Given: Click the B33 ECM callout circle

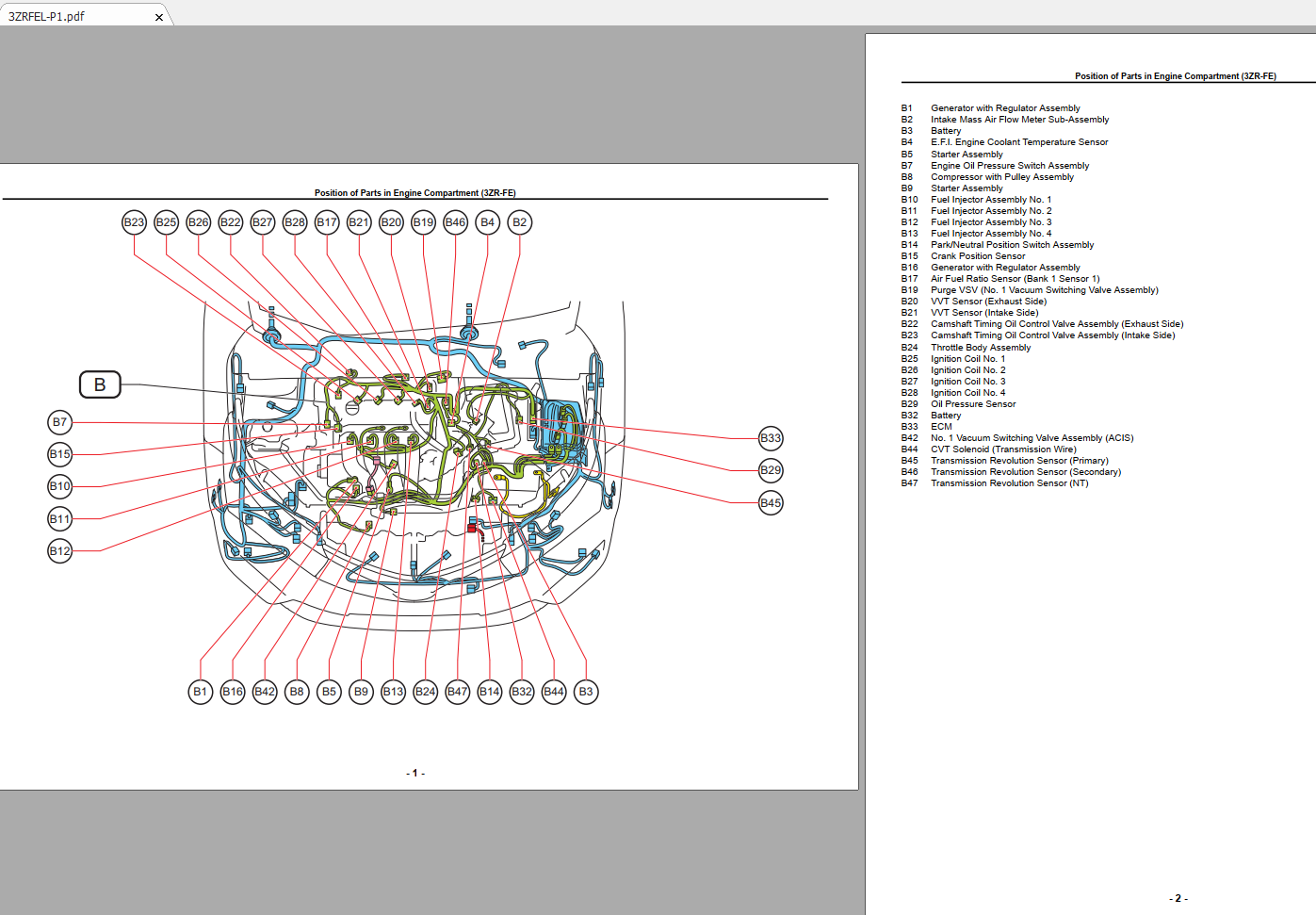Looking at the screenshot, I should point(771,438).
